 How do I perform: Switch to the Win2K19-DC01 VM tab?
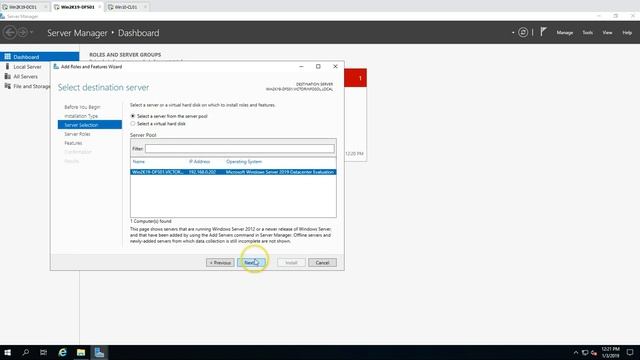coord(22,7)
